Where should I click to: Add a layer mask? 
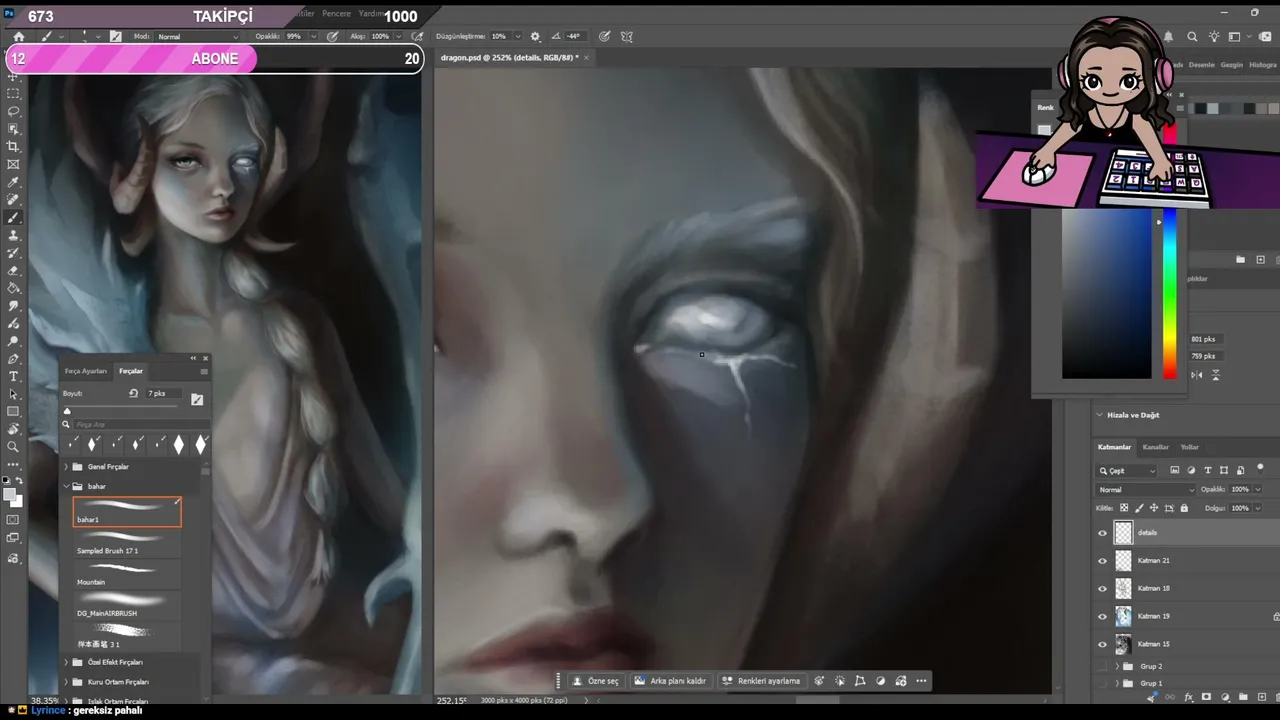[x=1206, y=697]
